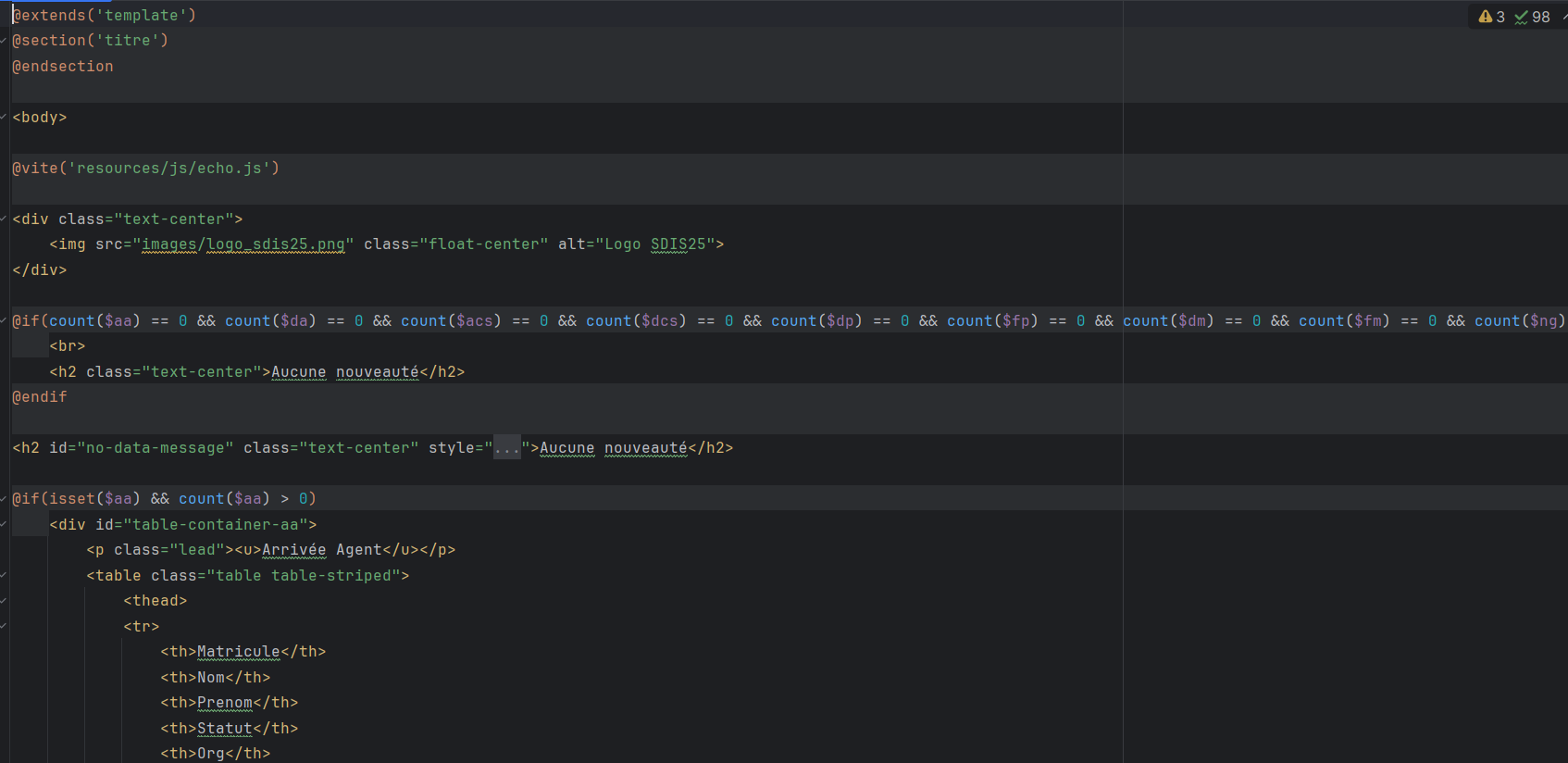Fold the table-container-aa div
Screen dimensions: 1568x763
(4, 525)
